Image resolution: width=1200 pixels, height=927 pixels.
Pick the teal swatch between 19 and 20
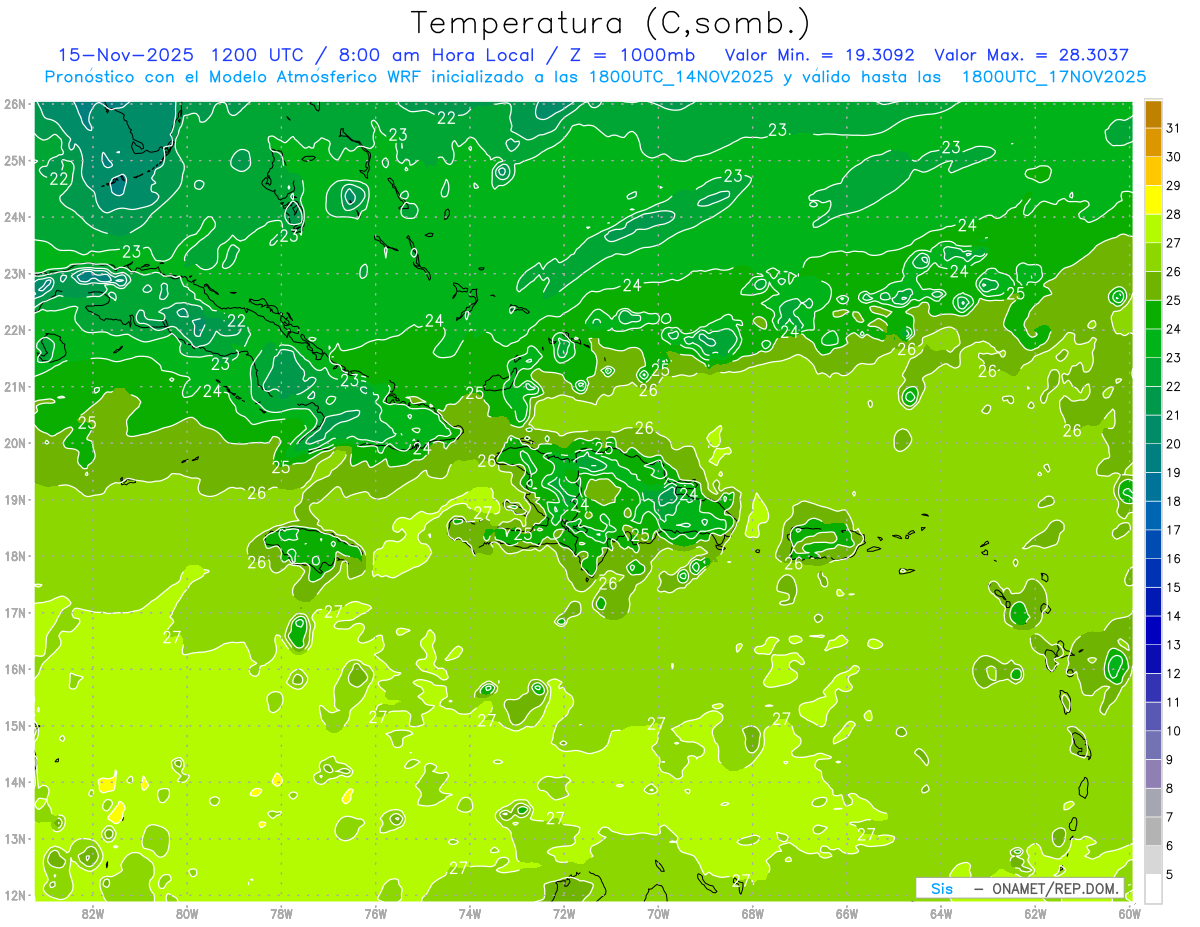1153,458
